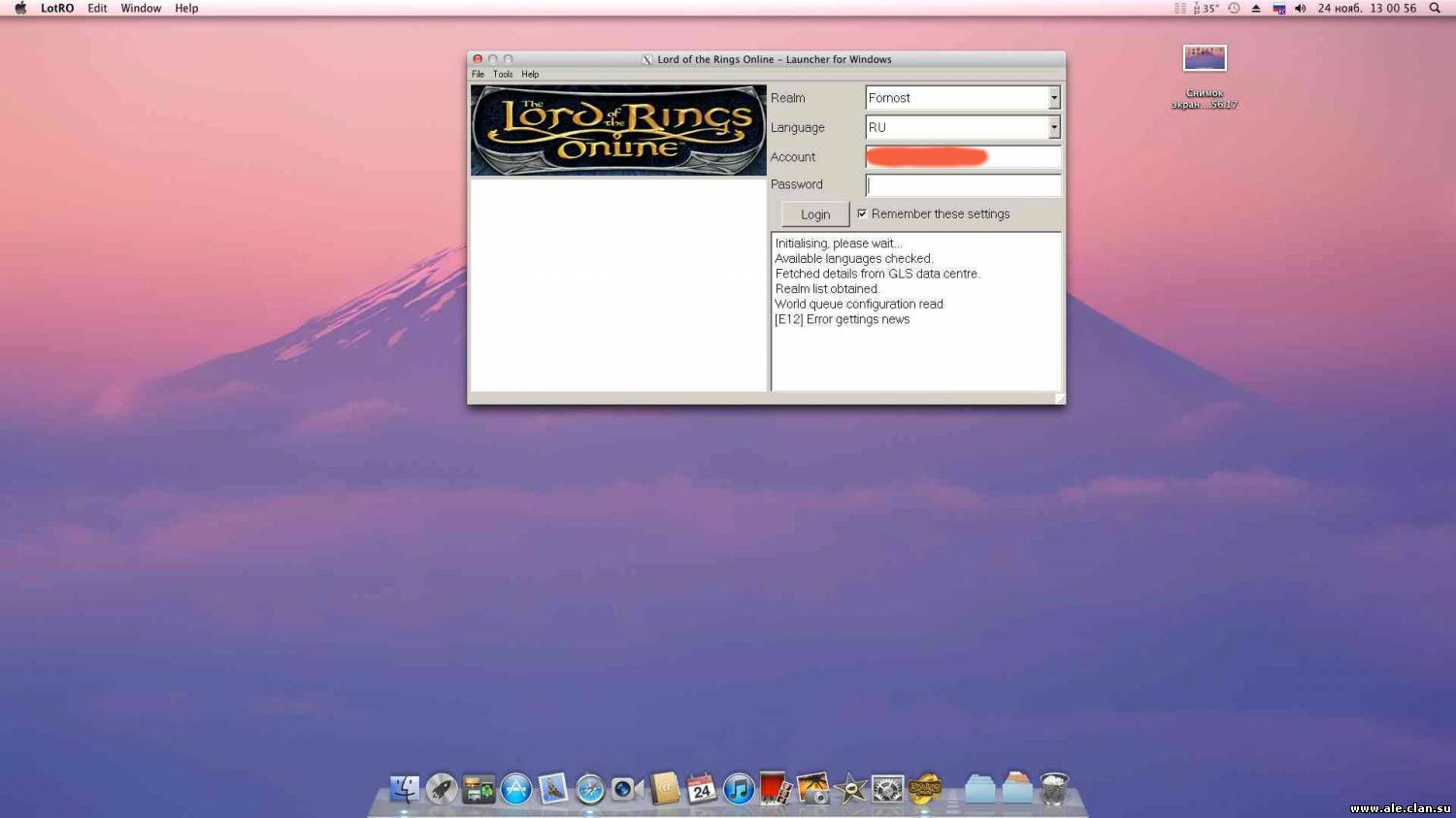
Task: Open the Help menu in macOS menu bar
Action: [x=186, y=8]
